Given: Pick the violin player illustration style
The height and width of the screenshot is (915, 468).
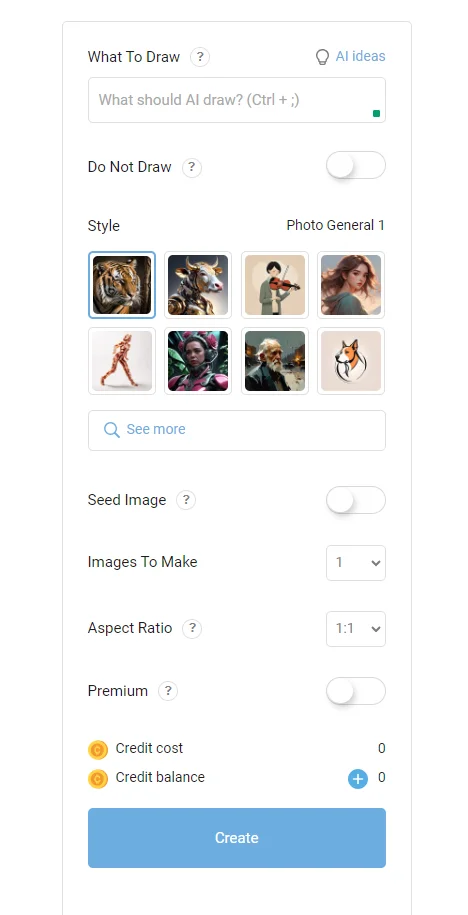Looking at the screenshot, I should 275,285.
